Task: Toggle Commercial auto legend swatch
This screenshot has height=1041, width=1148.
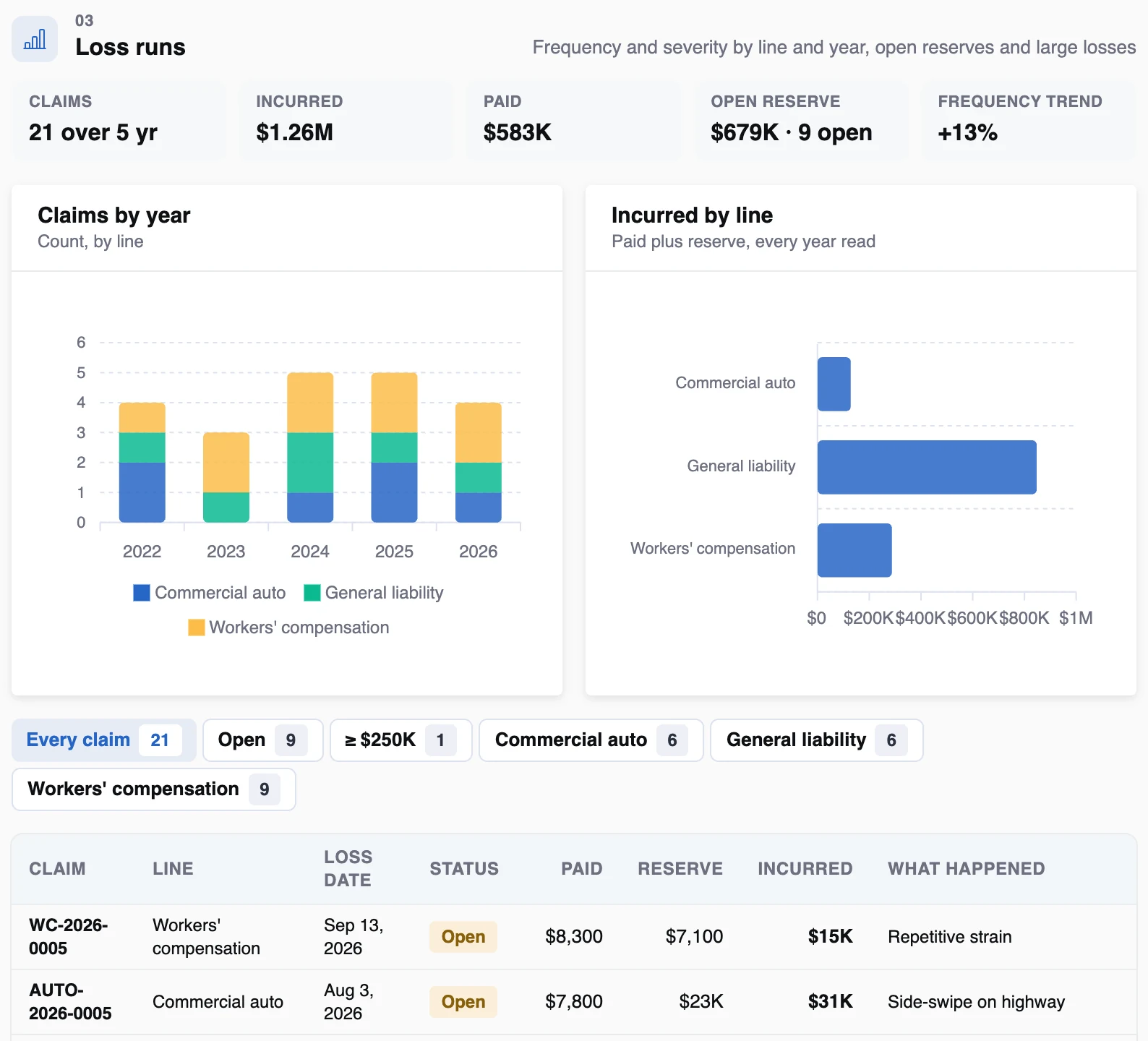Action: click(142, 593)
